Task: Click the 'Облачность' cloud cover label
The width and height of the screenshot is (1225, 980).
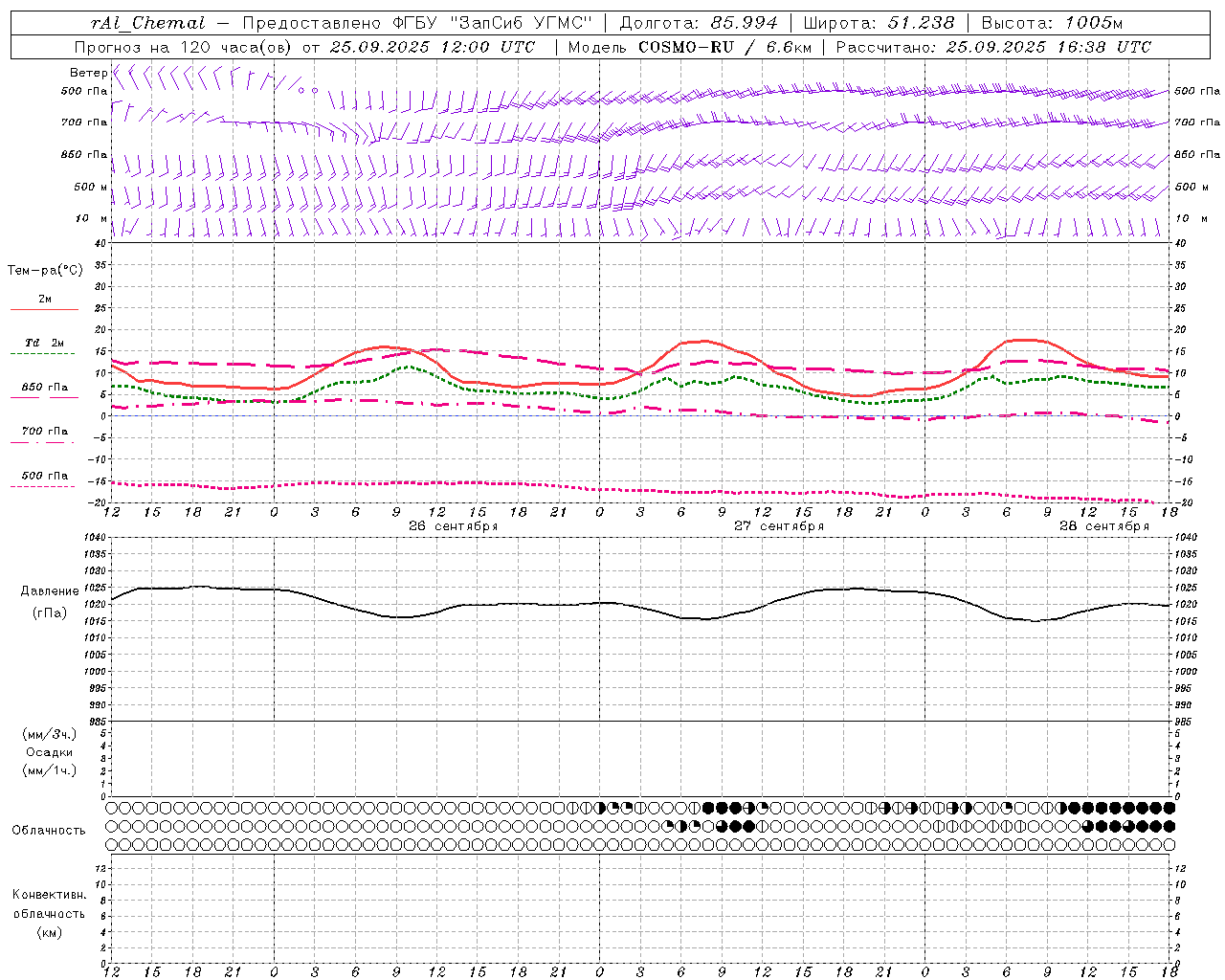Action: click(49, 831)
